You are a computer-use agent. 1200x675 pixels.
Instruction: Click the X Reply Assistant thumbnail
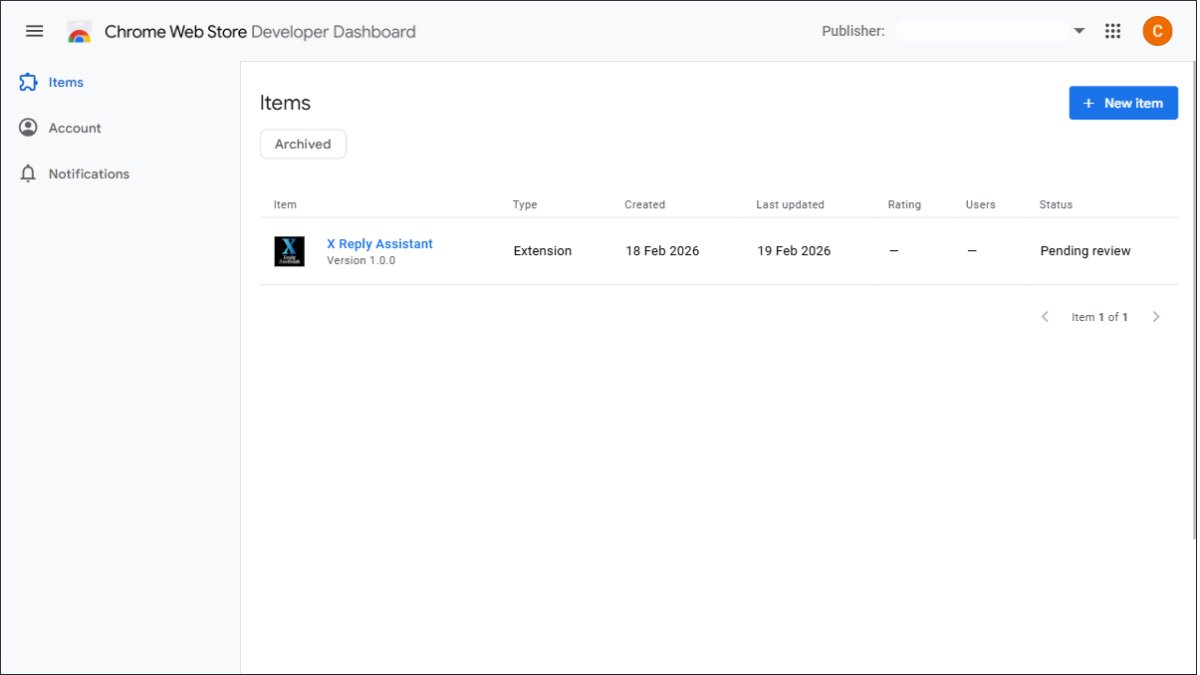[289, 251]
